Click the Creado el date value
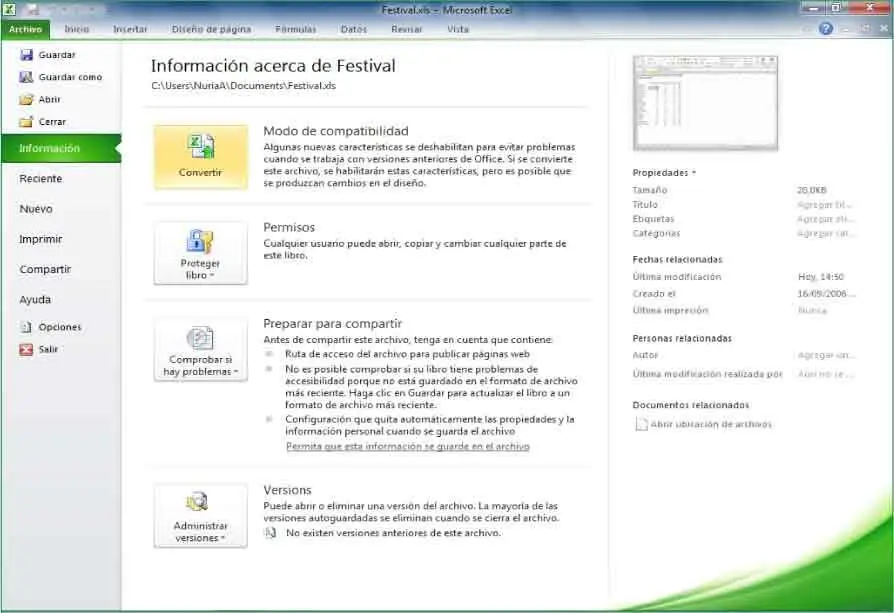Screen dimensions: 894x613 pos(826,294)
